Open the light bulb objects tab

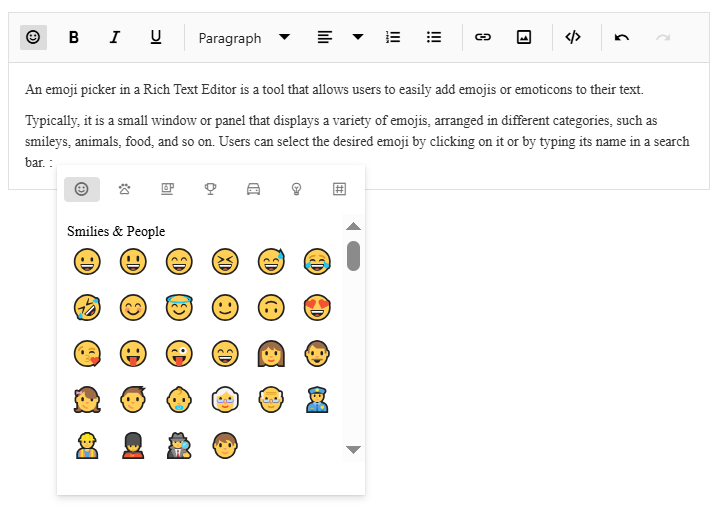[x=297, y=189]
